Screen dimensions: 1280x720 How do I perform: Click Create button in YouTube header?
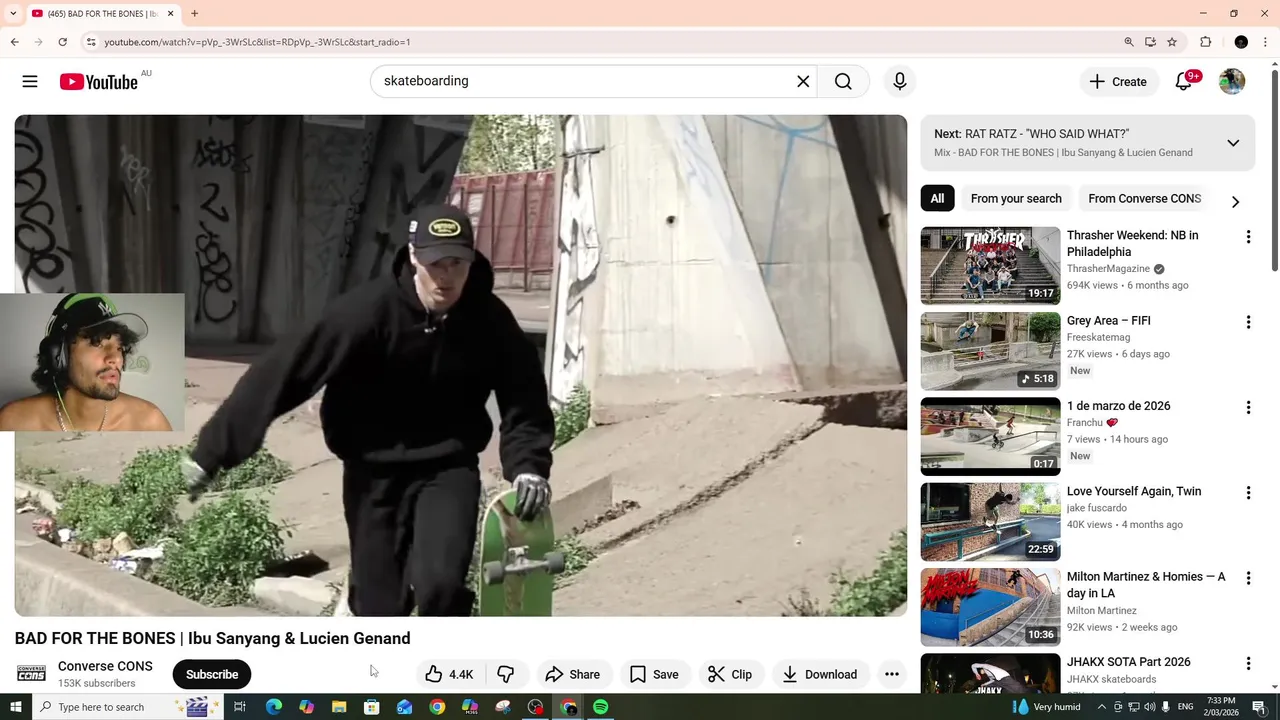pos(1118,82)
